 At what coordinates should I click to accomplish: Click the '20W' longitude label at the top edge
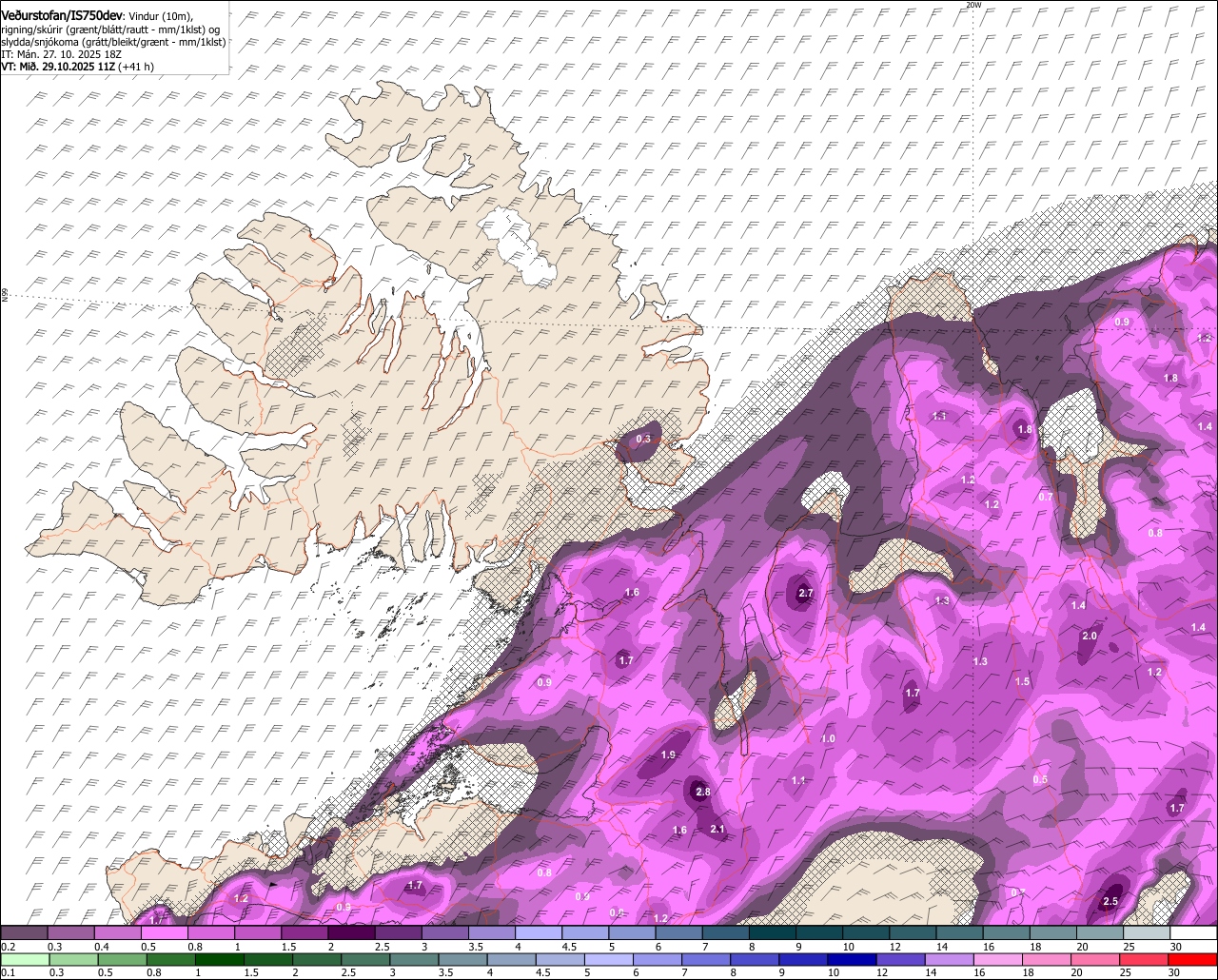pos(972,5)
